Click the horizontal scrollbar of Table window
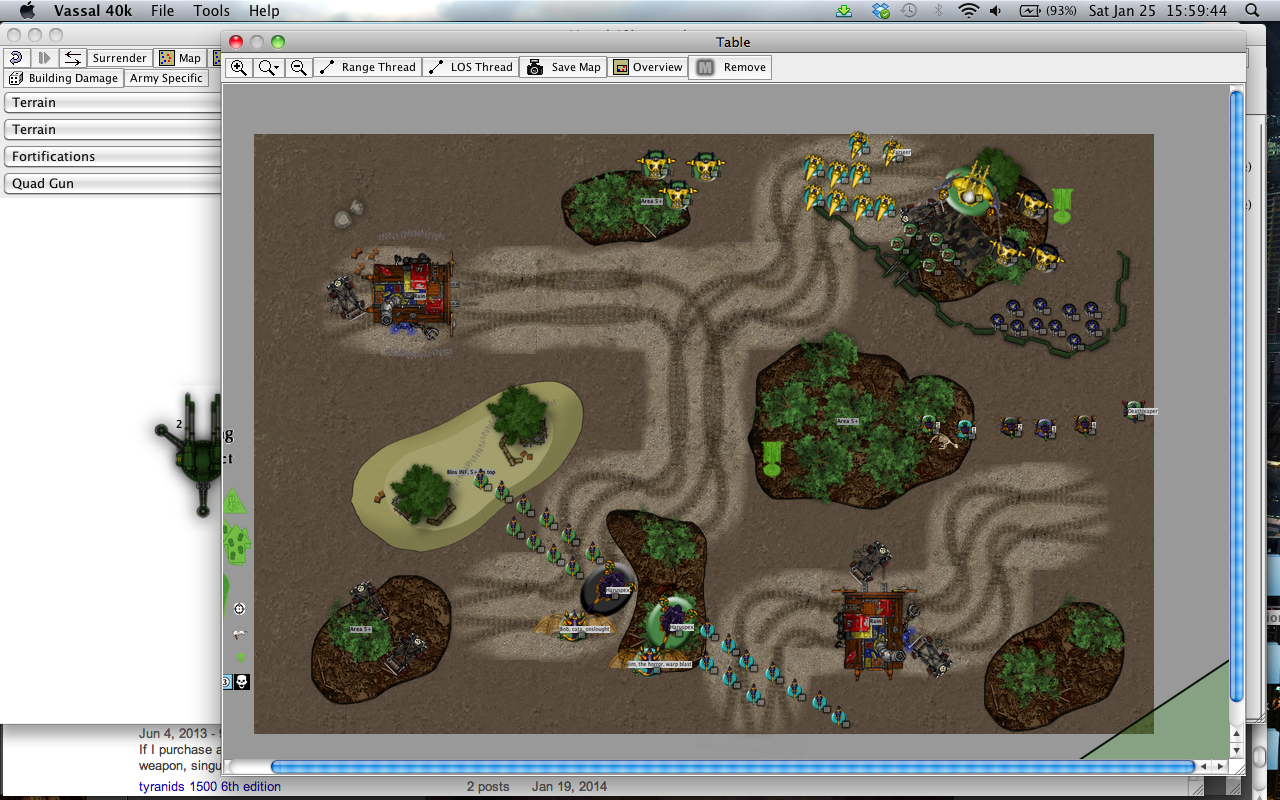This screenshot has width=1280, height=800. pos(733,767)
